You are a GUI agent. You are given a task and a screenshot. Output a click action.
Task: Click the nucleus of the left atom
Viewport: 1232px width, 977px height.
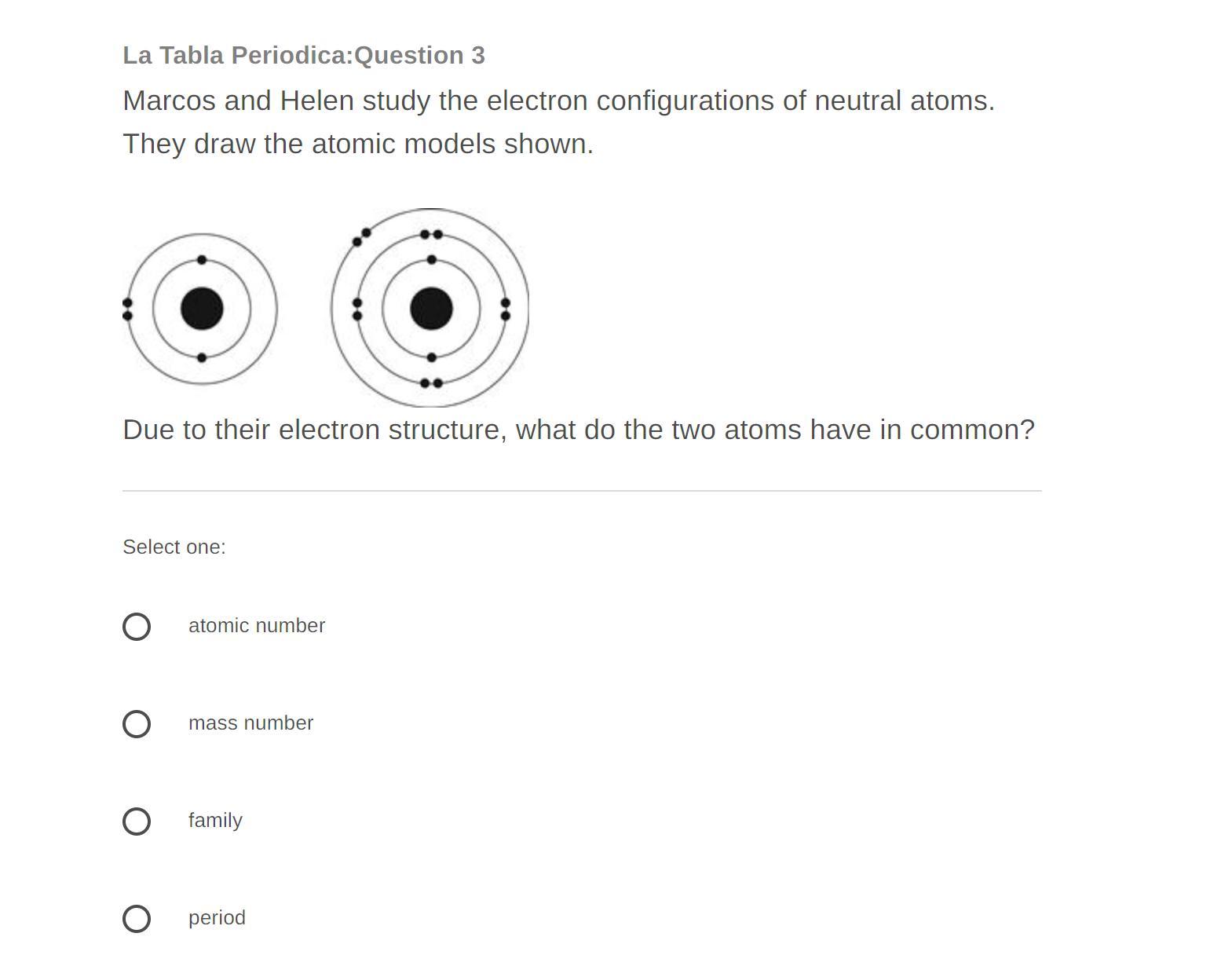point(202,309)
